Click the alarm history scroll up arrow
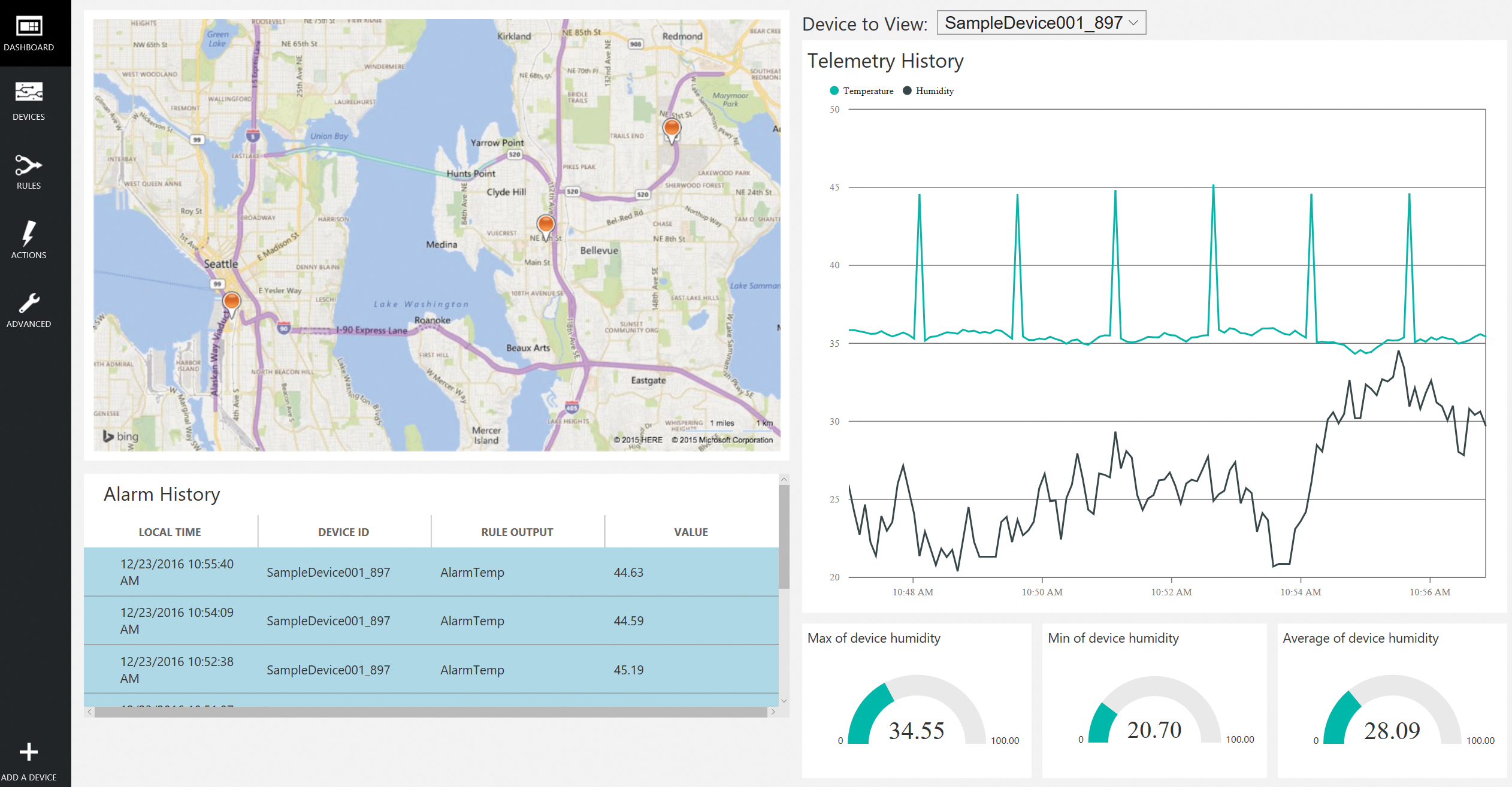 click(x=784, y=479)
